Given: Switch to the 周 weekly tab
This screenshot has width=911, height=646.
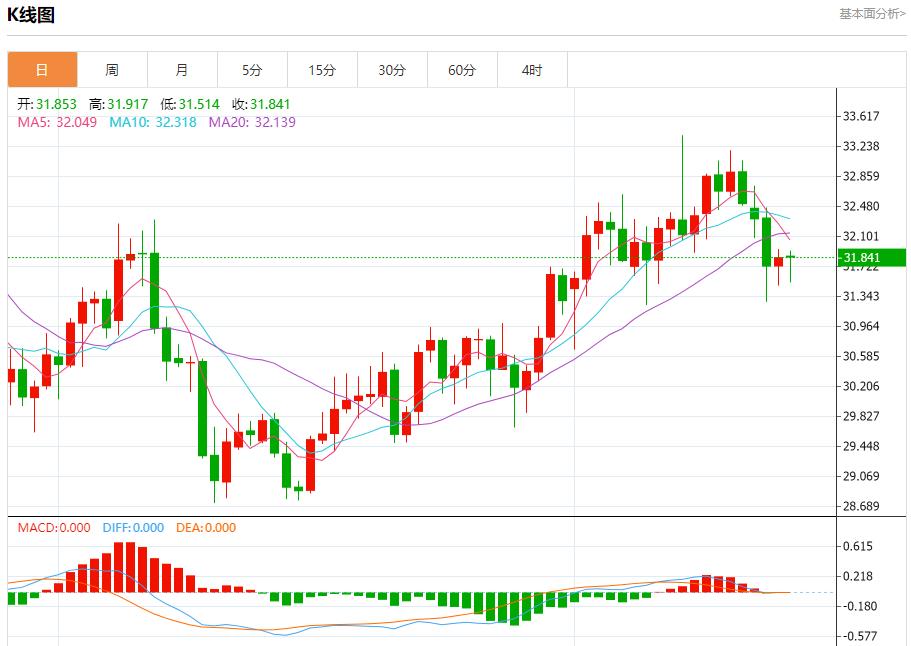Looking at the screenshot, I should point(112,70).
